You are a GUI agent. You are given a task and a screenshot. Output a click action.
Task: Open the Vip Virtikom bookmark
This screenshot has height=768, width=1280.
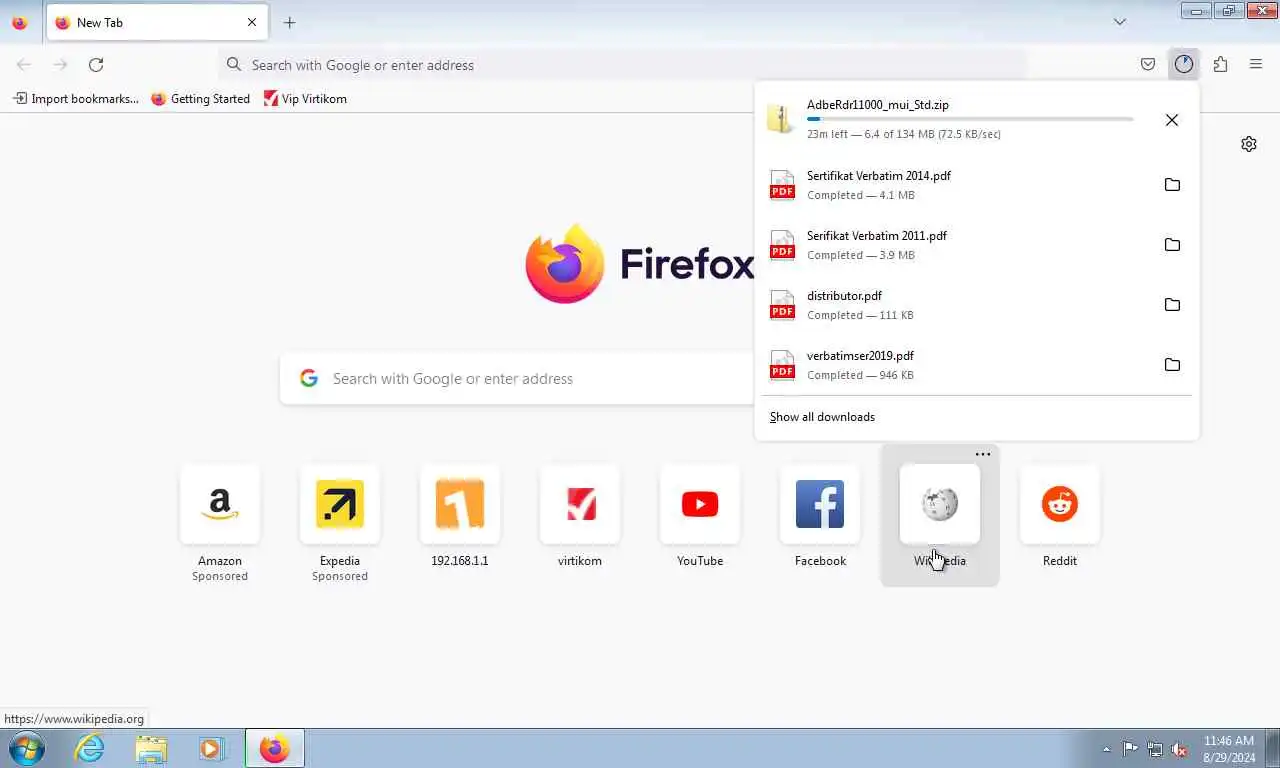click(x=305, y=99)
